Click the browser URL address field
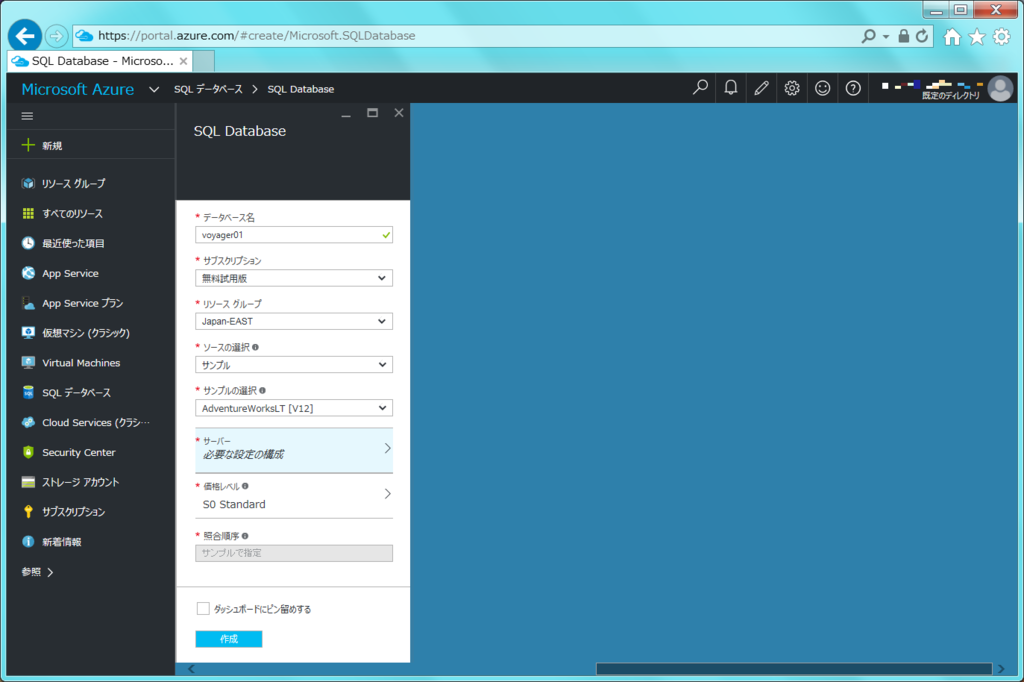1024x682 pixels. click(x=464, y=36)
